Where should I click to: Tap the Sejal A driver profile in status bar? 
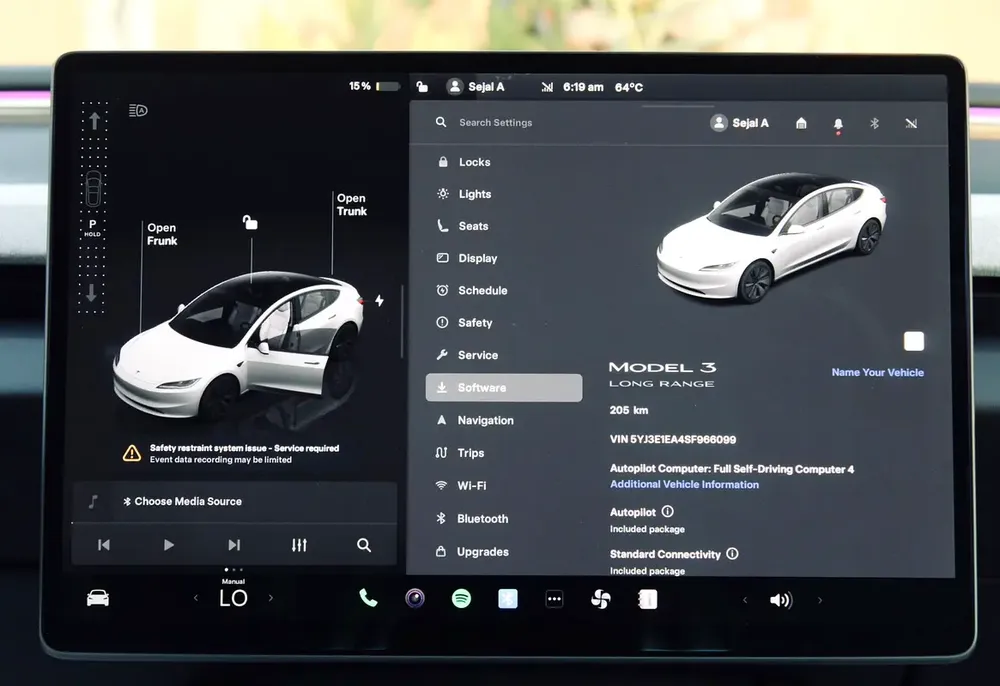tap(476, 87)
